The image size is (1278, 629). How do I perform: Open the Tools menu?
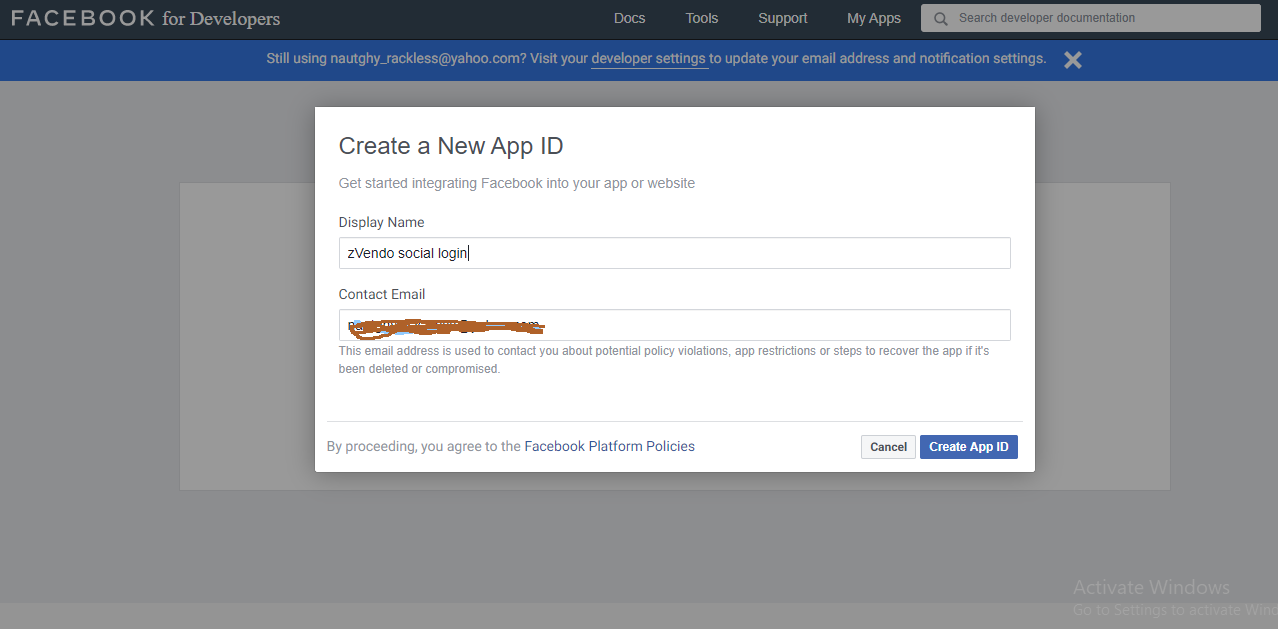click(x=702, y=18)
